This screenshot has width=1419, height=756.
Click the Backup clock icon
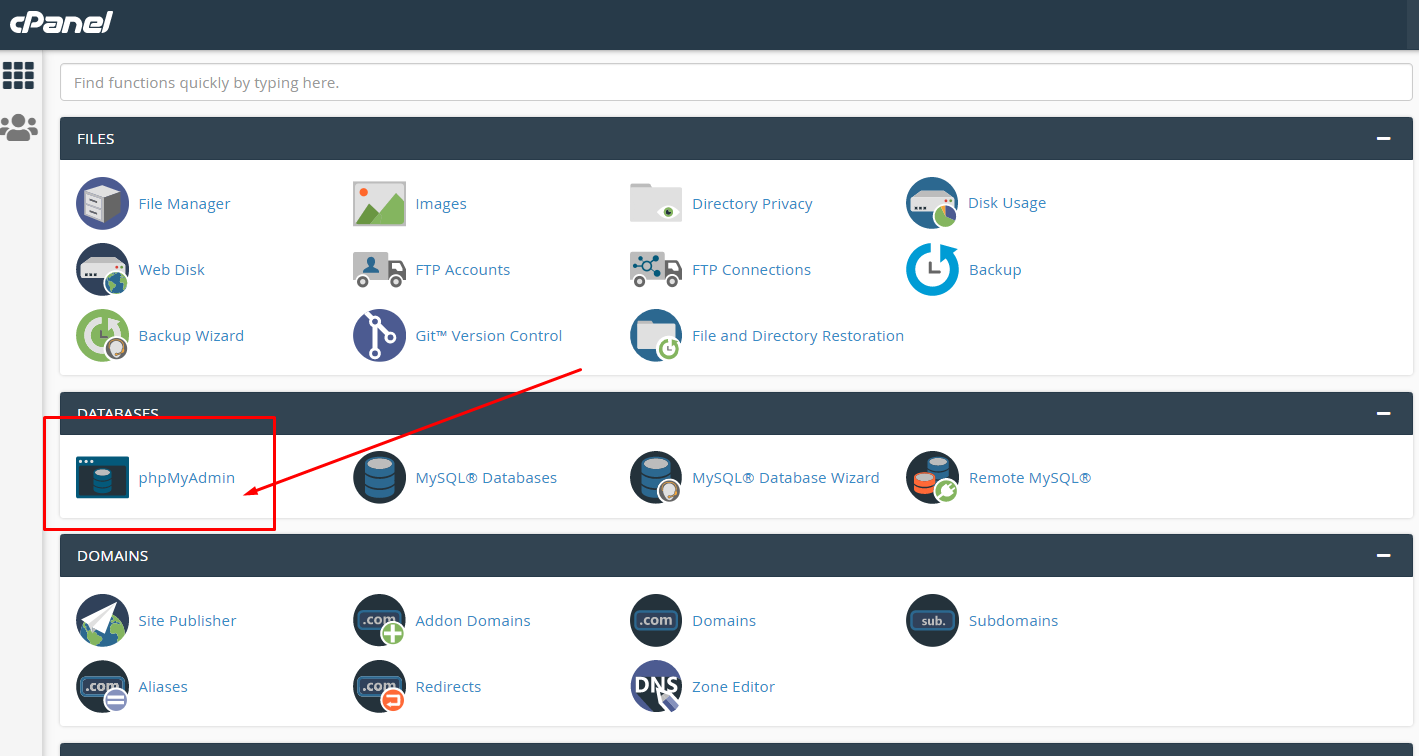pos(932,270)
